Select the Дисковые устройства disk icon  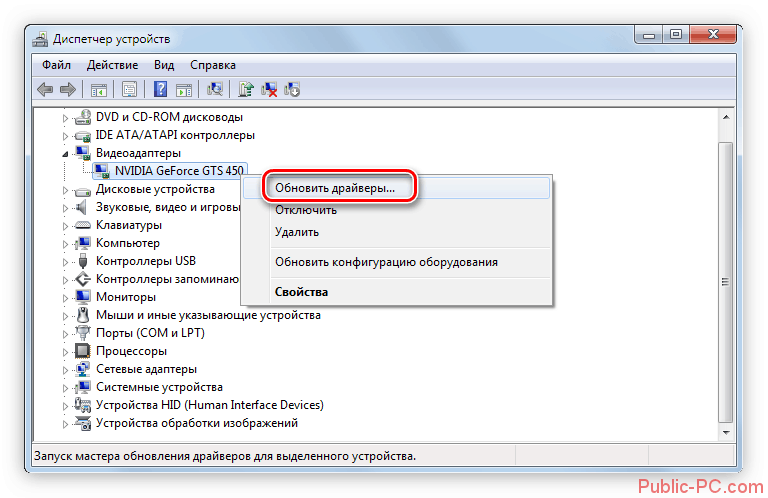83,190
